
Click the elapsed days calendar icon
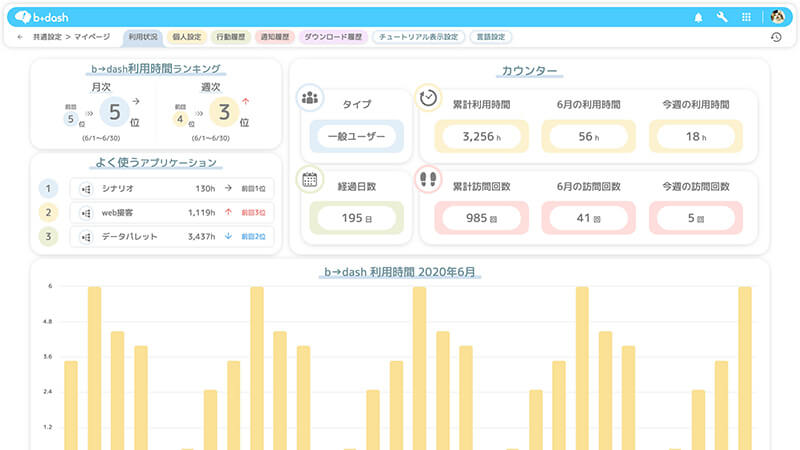(310, 179)
